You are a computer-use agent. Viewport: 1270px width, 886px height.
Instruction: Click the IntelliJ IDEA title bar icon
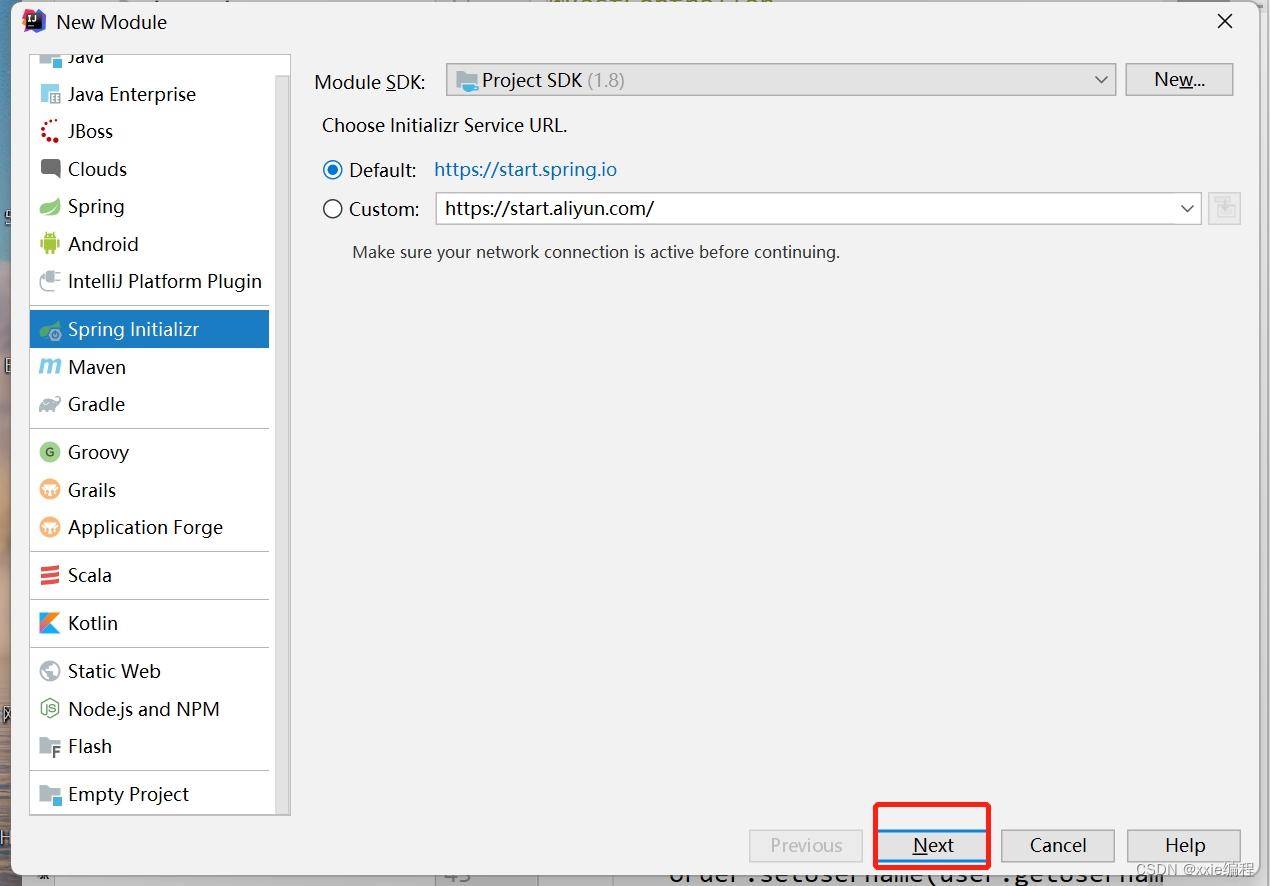coord(34,21)
